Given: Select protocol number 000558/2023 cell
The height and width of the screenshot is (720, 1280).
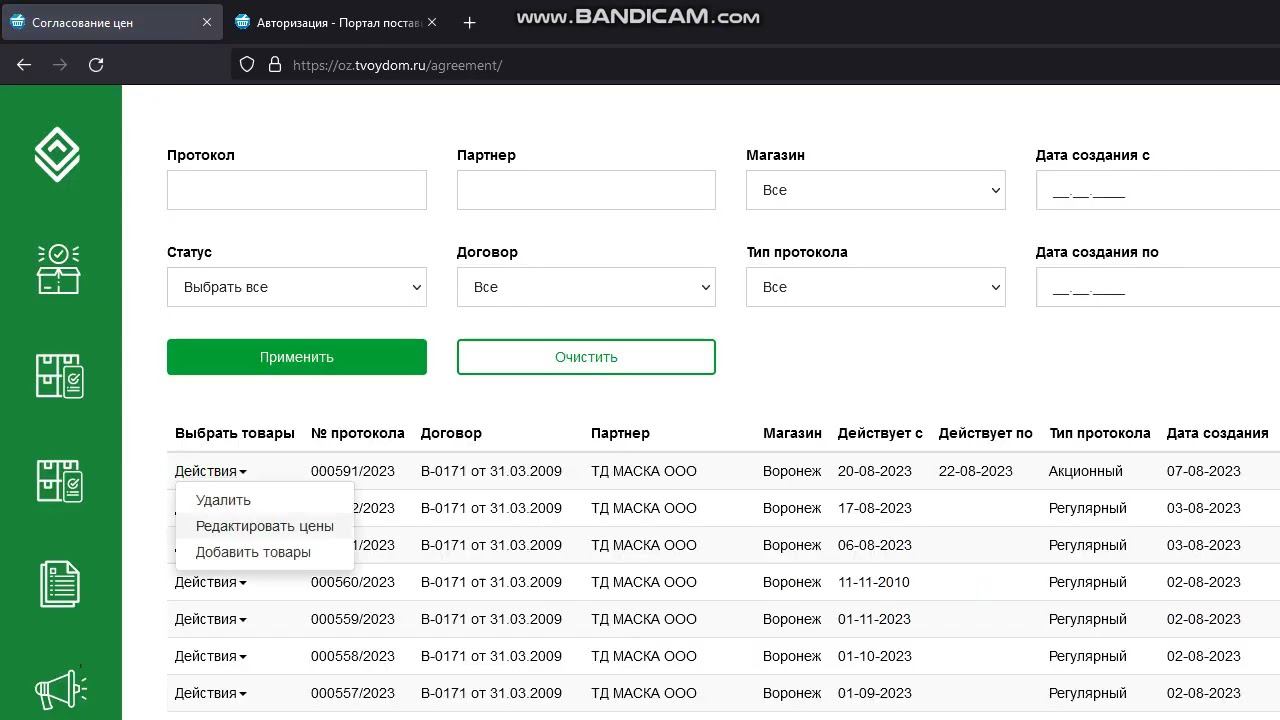Looking at the screenshot, I should (353, 656).
